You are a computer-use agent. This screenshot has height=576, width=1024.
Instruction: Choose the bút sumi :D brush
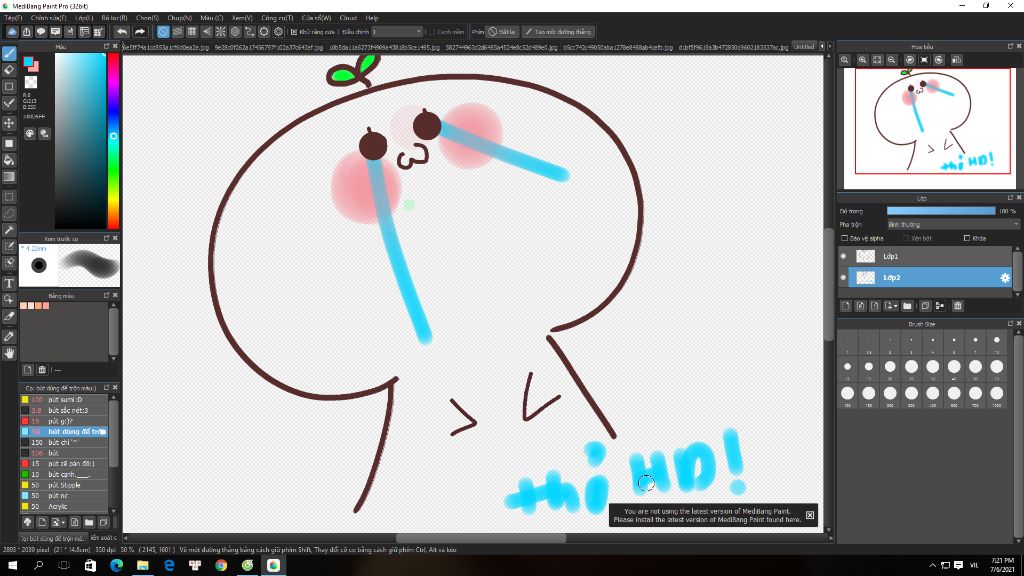[64, 400]
